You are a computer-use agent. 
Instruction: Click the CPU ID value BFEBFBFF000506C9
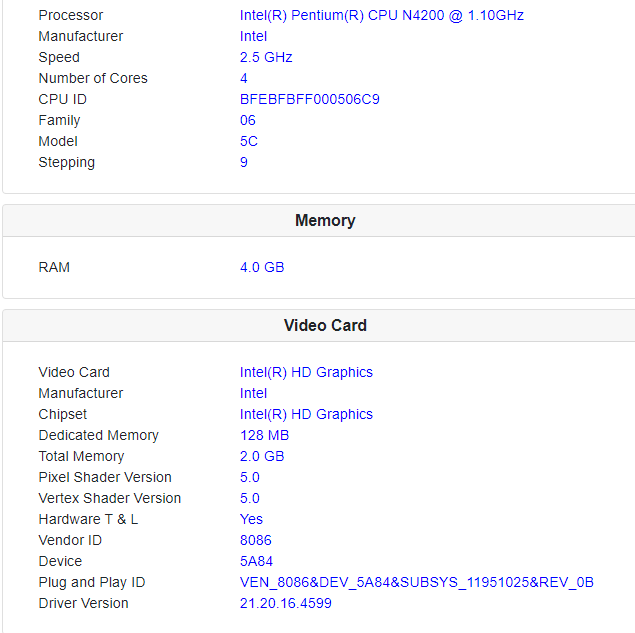(309, 99)
